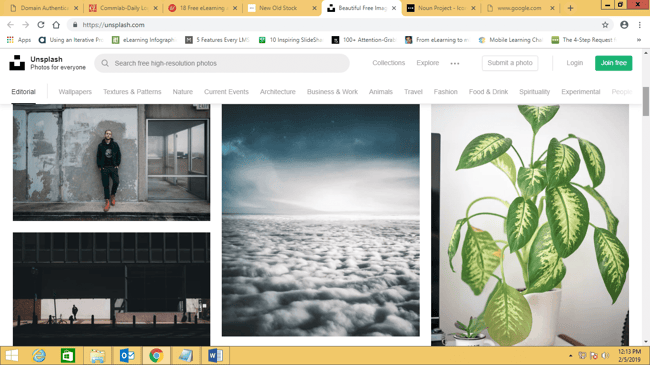The height and width of the screenshot is (365, 650).
Task: Open The 4-Step Request bookmark
Action: click(584, 40)
